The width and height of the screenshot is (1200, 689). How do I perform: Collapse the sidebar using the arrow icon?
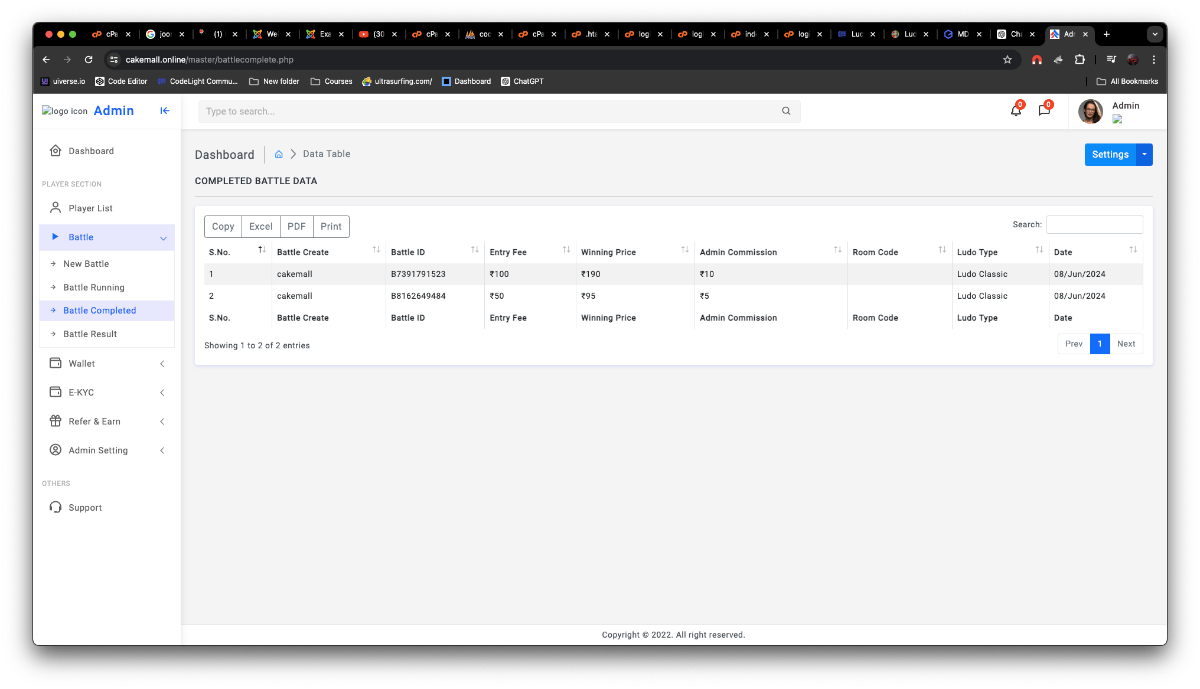point(165,111)
